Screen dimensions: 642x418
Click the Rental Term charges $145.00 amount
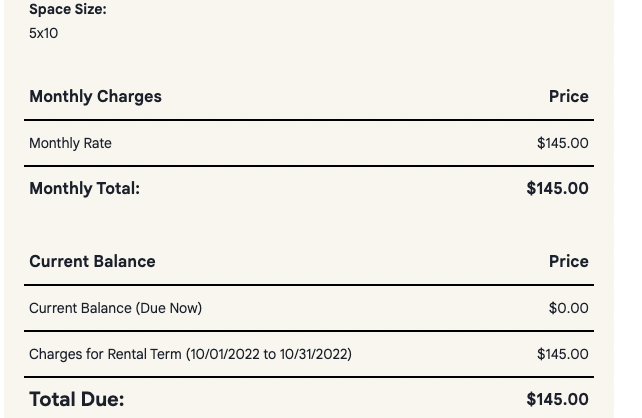tap(562, 354)
